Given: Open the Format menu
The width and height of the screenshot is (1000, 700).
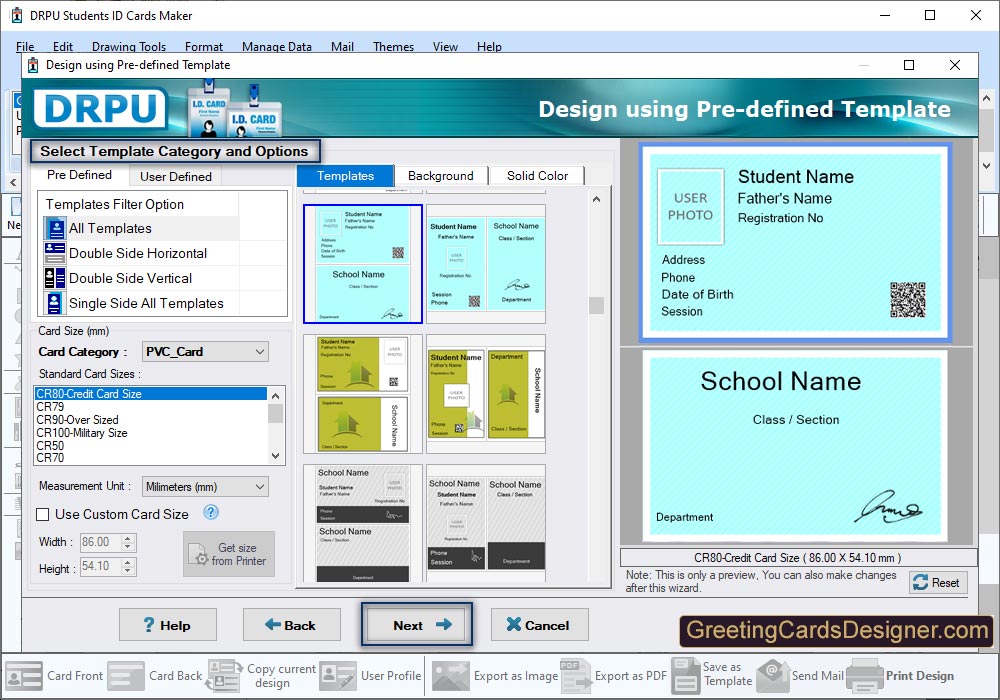Looking at the screenshot, I should pos(204,47).
